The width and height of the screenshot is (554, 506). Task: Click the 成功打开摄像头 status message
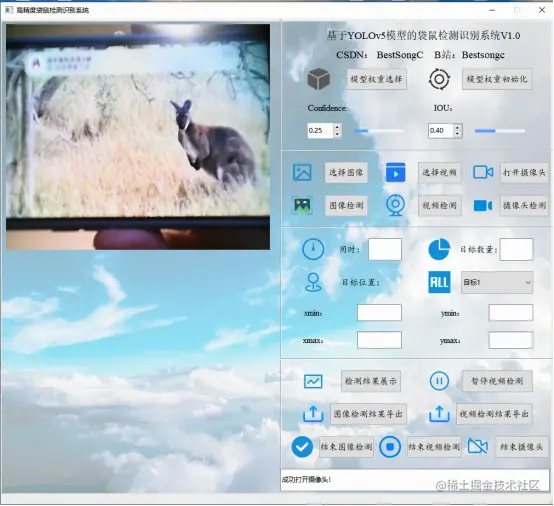coord(306,479)
